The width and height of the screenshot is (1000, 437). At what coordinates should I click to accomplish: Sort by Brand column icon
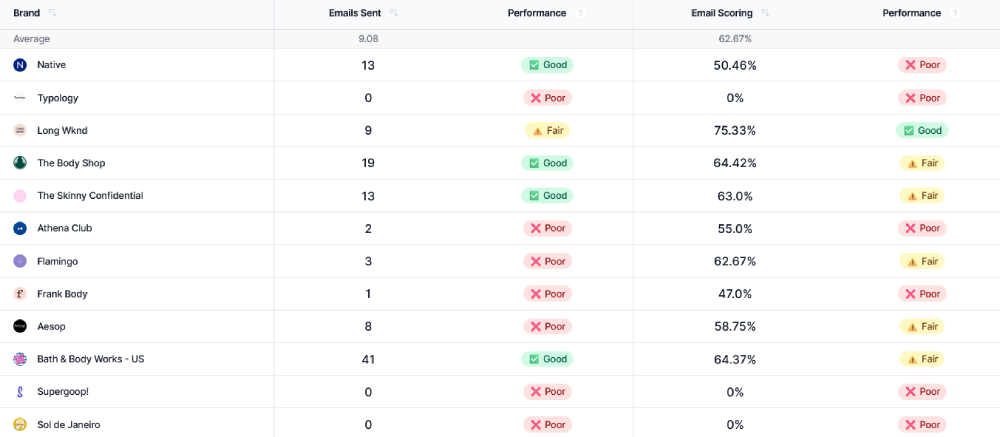tap(52, 13)
